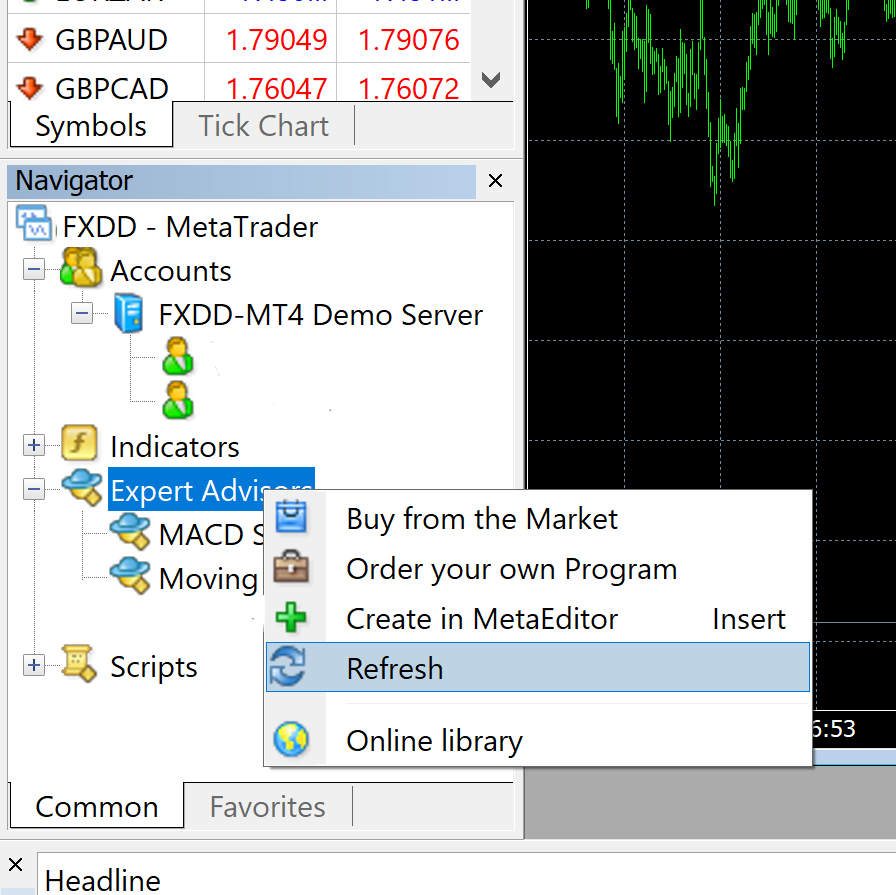Expand the Indicators tree node
This screenshot has width=896, height=895.
[x=34, y=445]
